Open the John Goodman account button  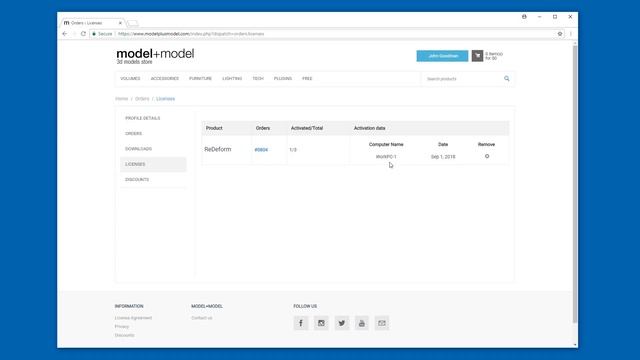point(442,56)
